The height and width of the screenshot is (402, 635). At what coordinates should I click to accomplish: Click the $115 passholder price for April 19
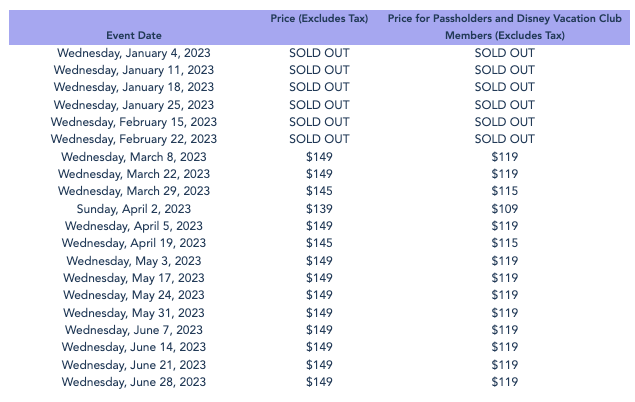505,243
